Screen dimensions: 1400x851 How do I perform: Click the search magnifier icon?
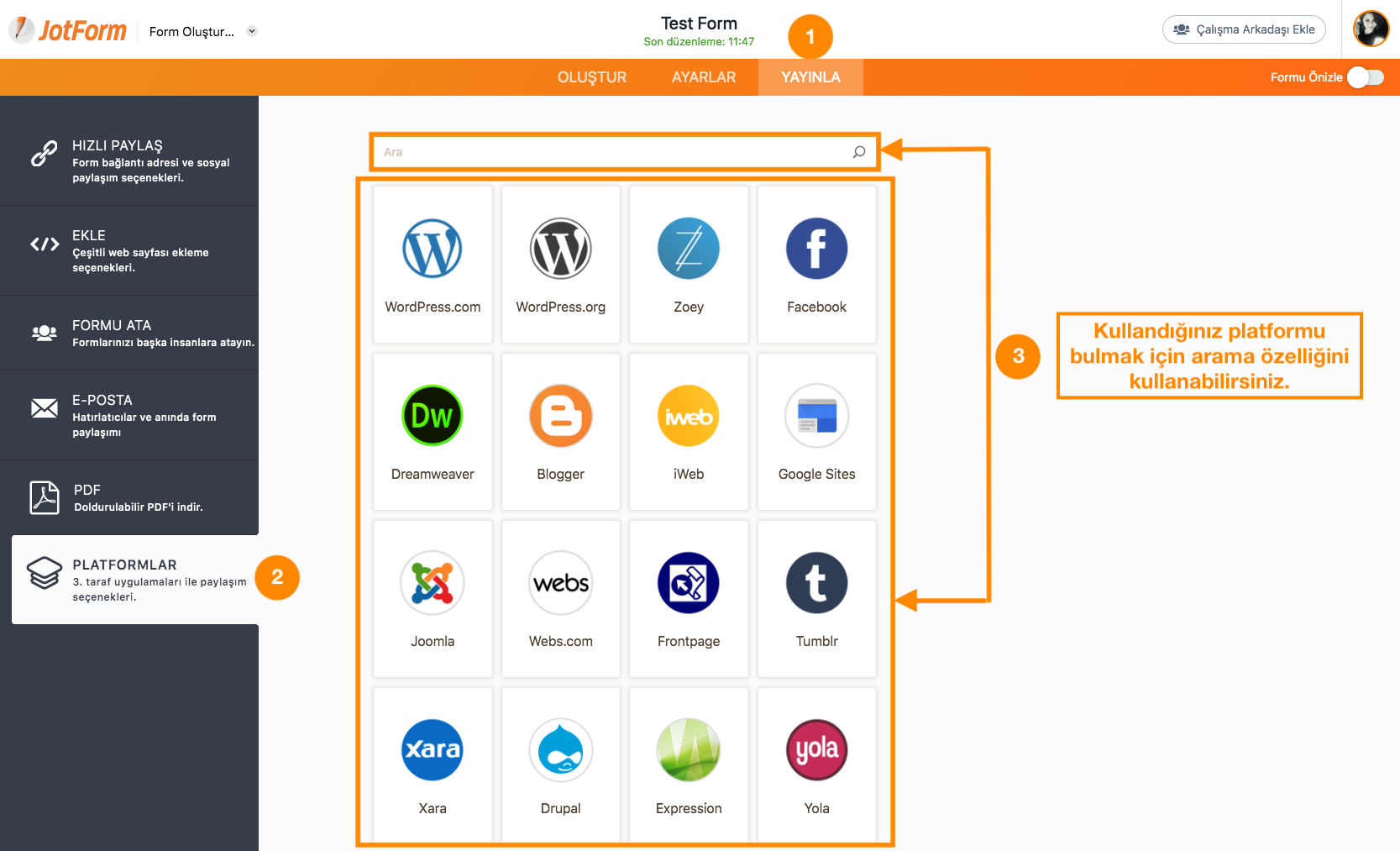pos(859,152)
